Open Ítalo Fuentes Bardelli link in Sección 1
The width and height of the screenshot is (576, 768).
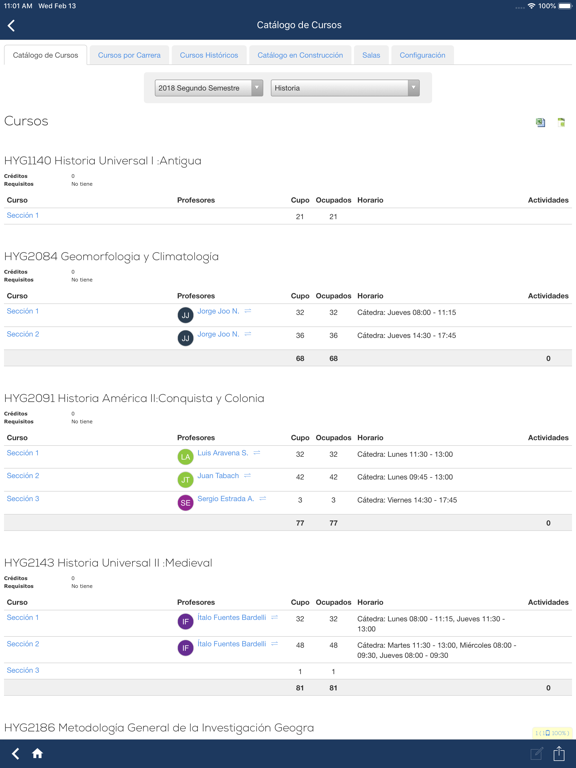pos(232,617)
